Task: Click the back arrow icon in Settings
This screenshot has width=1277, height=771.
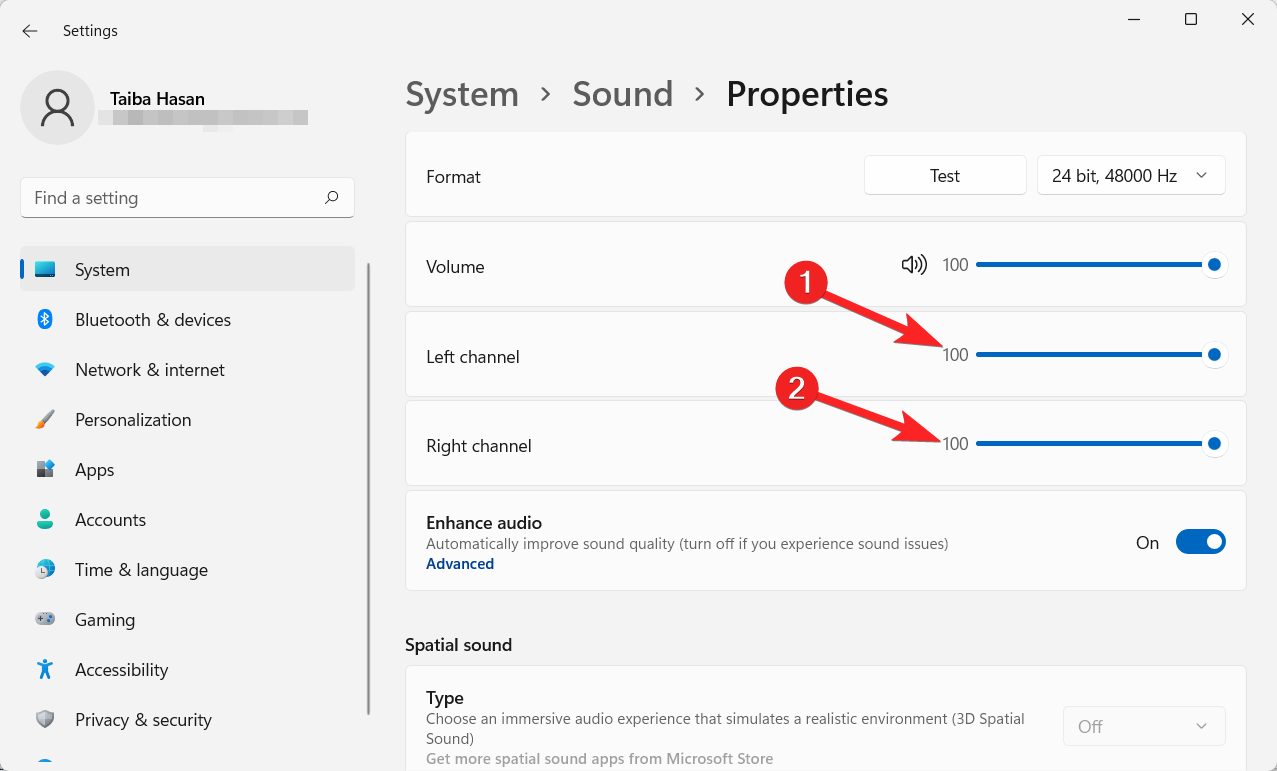Action: (x=30, y=31)
